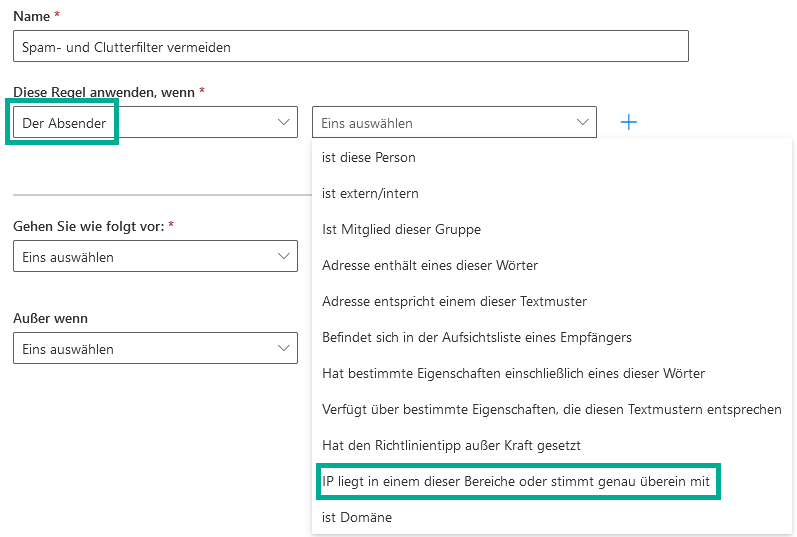Choose Verfügt über bestimmte Eigenschaften Textmustern option
Screen dimensions: 797x537
coord(551,409)
